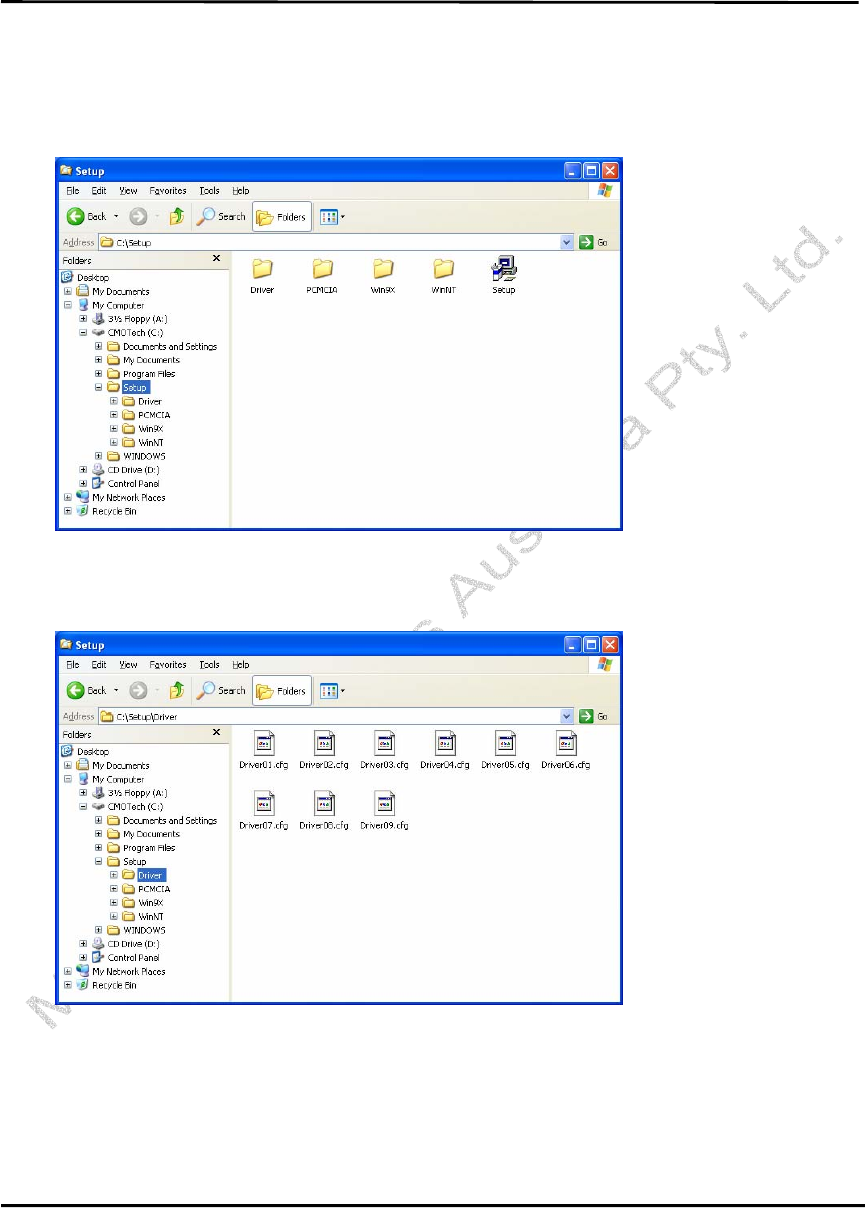This screenshot has height=1208, width=865.
Task: Expand CD Drive (D:) in C:\Setup\Driver window tree
Action: click(x=83, y=943)
